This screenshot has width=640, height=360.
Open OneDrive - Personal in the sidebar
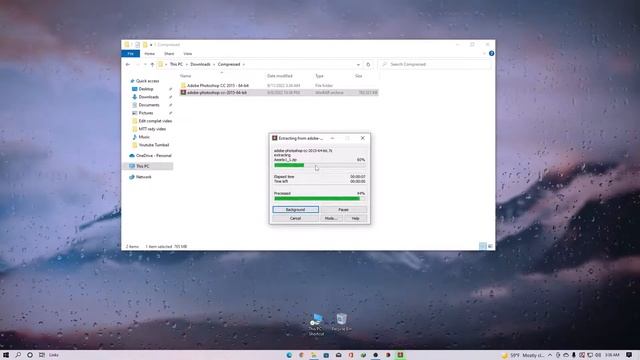153,156
